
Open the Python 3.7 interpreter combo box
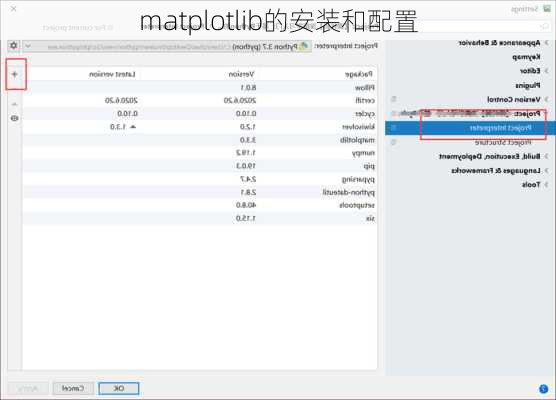(167, 46)
